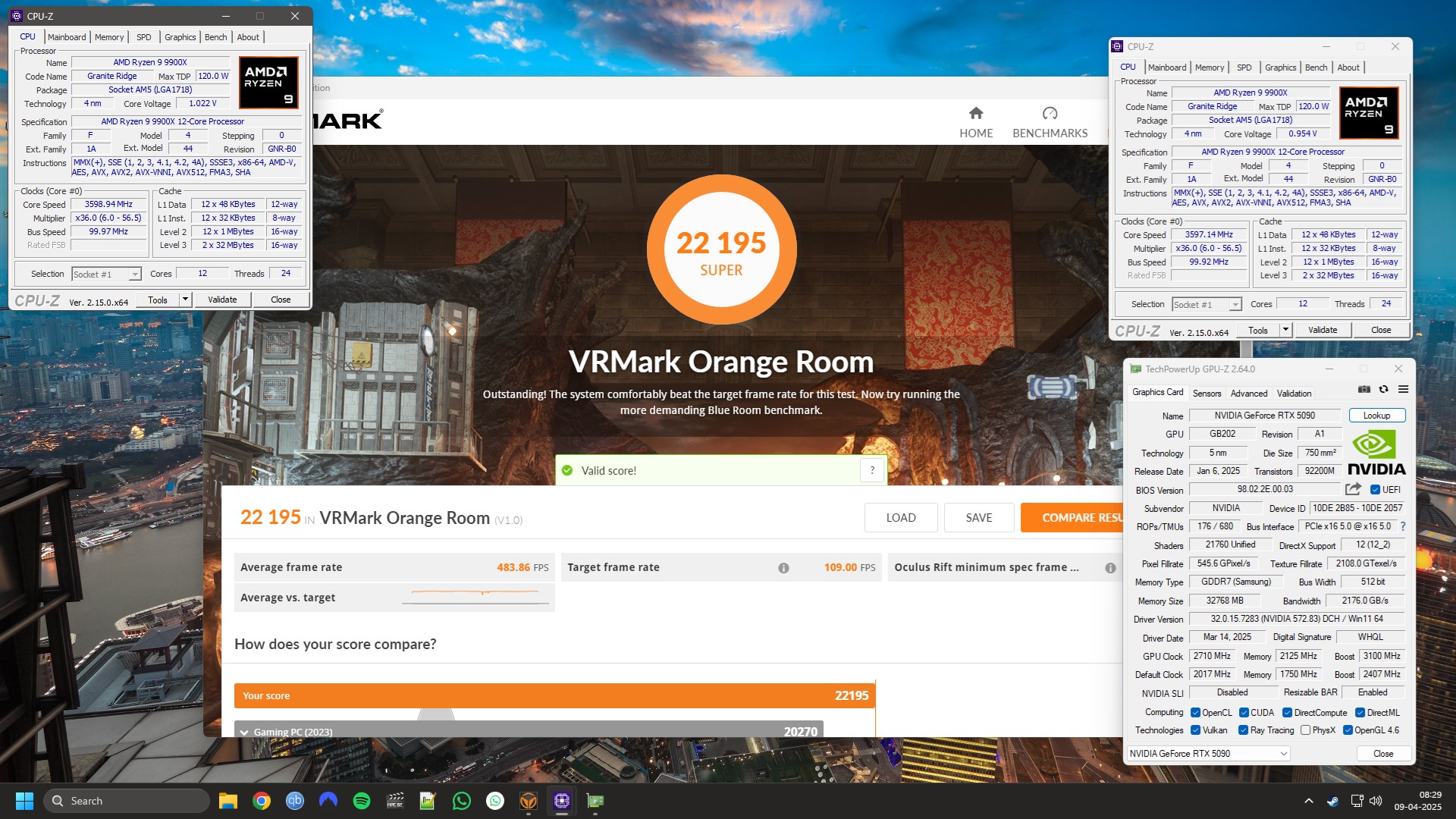The image size is (1456, 819).
Task: Toggle the Vulkan checkbox
Action: [1195, 730]
